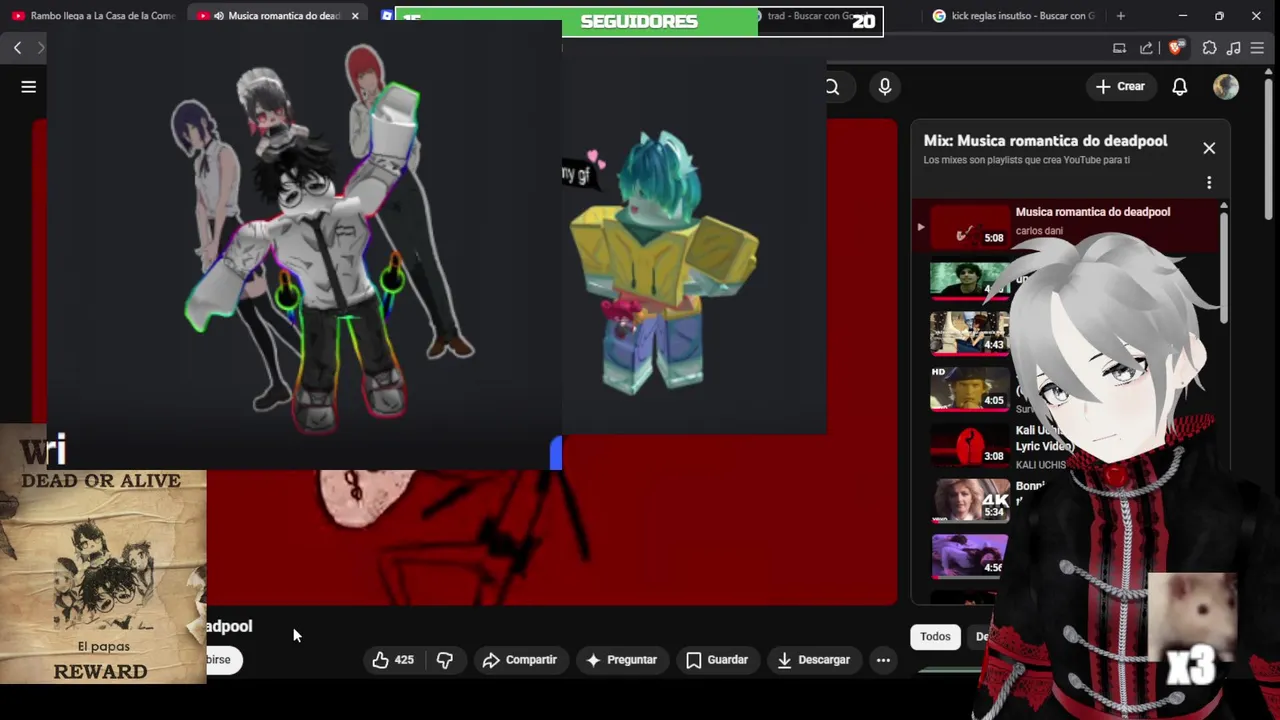Go back with the browser back arrow
The height and width of the screenshot is (720, 1280).
(17, 48)
